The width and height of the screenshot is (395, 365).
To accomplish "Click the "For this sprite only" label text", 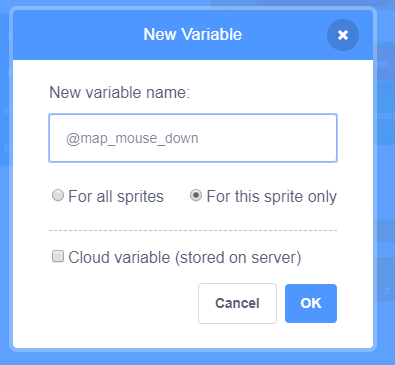I will pyautogui.click(x=271, y=196).
